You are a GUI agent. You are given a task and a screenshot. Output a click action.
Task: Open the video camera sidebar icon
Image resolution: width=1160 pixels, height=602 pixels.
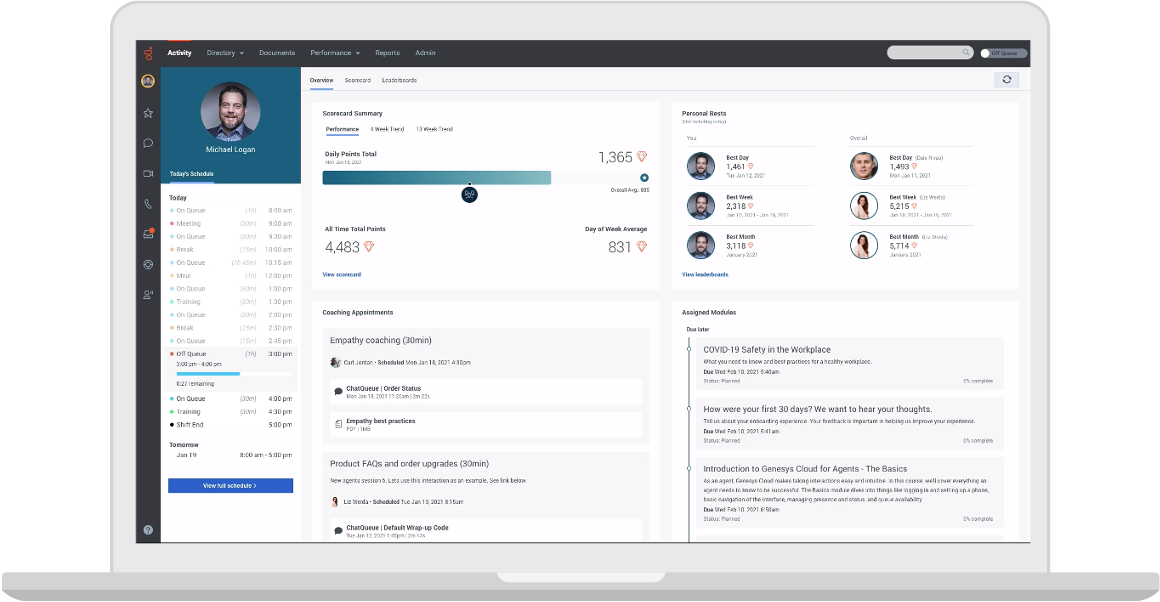(x=148, y=173)
